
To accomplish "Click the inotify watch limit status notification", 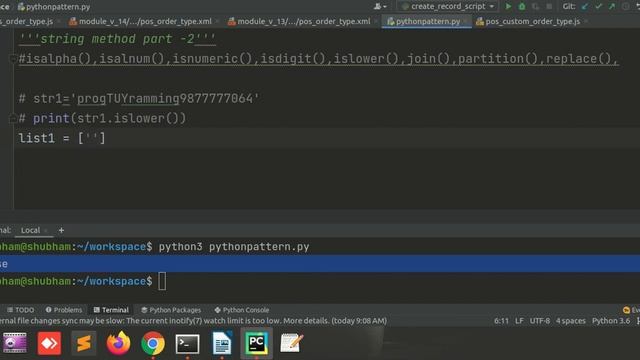I will tap(193, 321).
